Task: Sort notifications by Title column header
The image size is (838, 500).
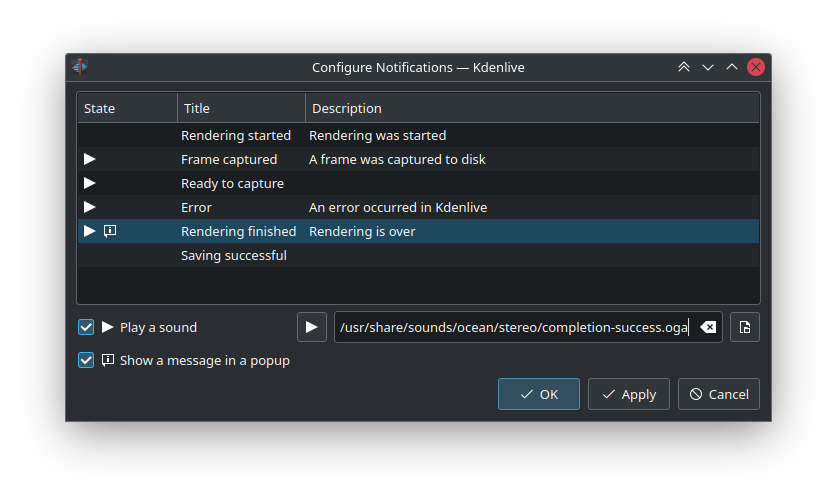Action: coord(241,108)
